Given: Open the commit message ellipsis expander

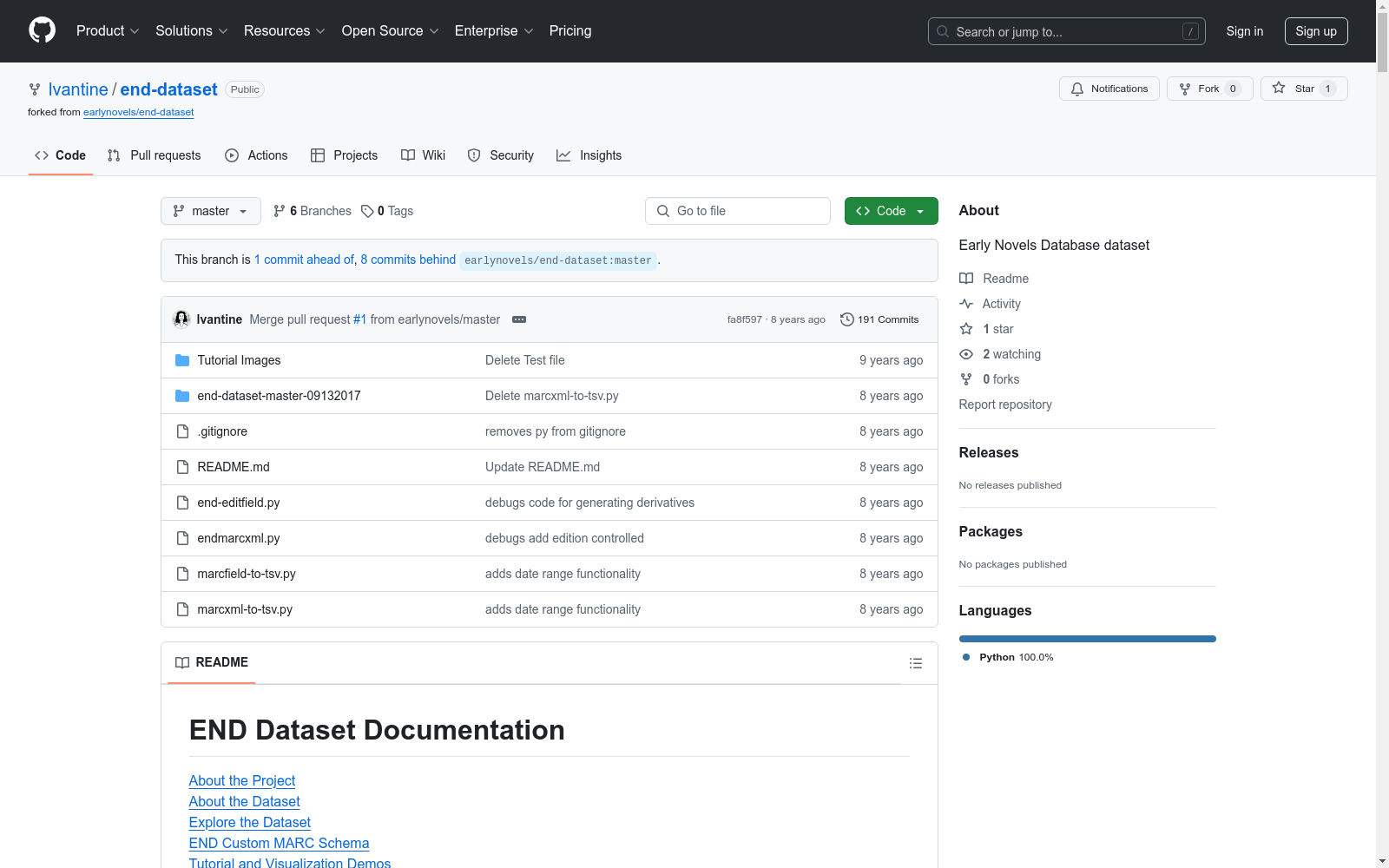Looking at the screenshot, I should click(519, 319).
